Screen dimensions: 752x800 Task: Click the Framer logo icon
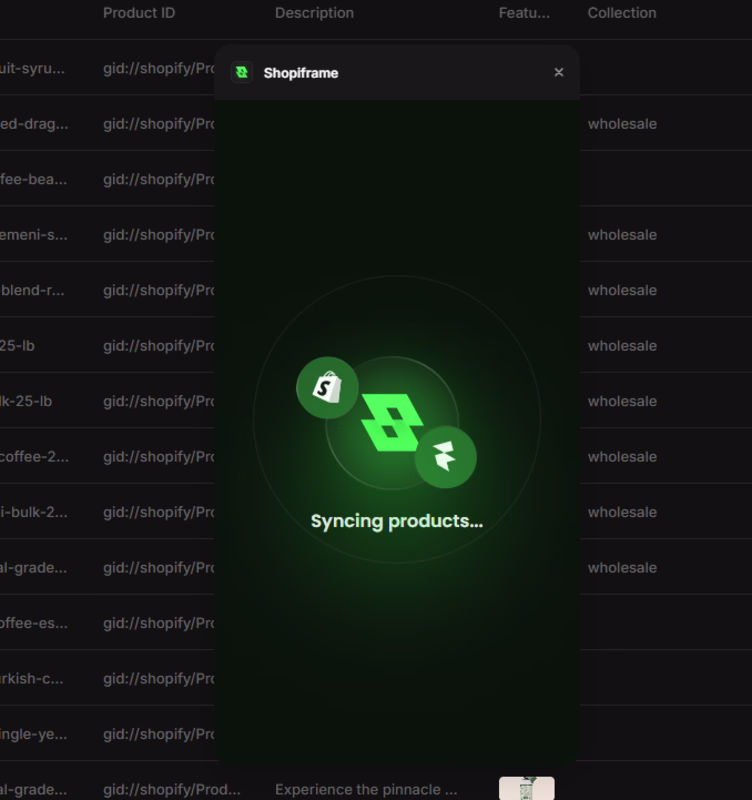coord(445,458)
